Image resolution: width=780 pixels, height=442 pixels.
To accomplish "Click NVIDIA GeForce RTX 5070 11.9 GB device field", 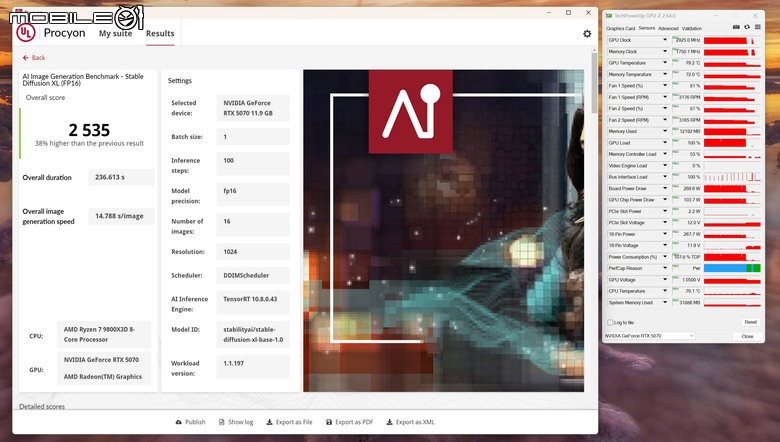I will (x=253, y=108).
